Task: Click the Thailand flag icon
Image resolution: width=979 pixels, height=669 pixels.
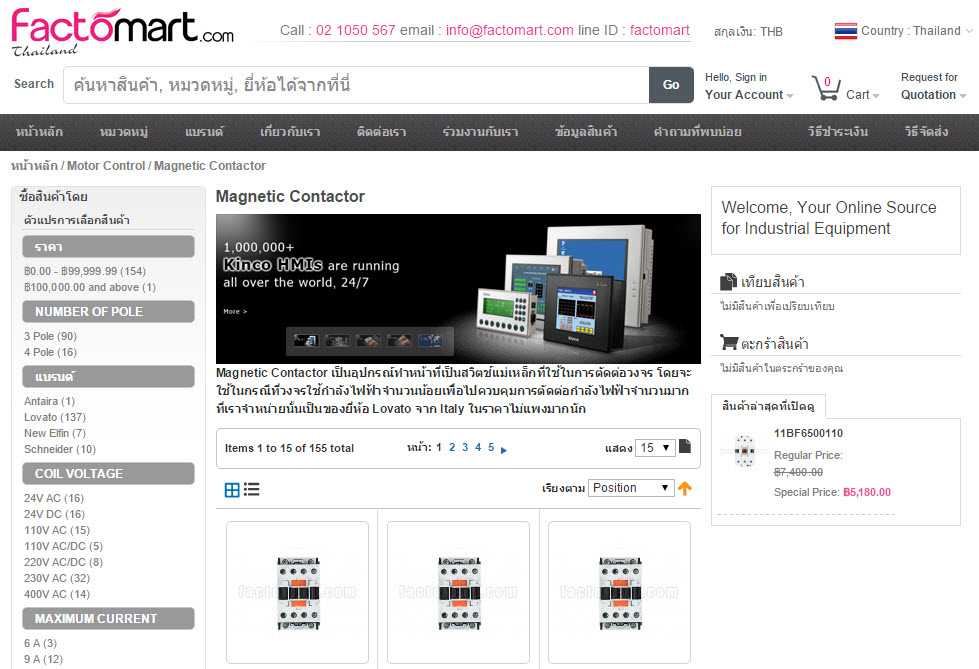Action: point(845,31)
